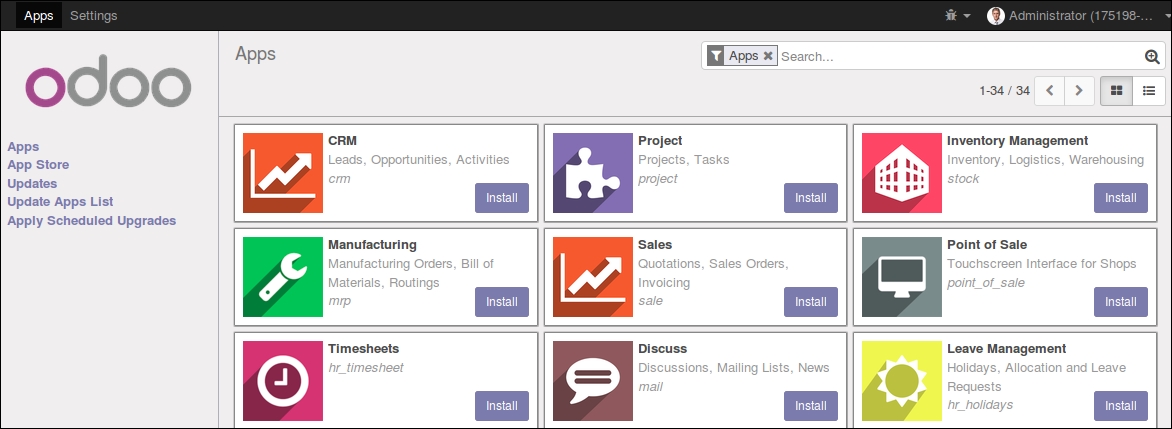Image resolution: width=1172 pixels, height=429 pixels.
Task: Open the Discuss speech bubble icon
Action: (x=593, y=381)
